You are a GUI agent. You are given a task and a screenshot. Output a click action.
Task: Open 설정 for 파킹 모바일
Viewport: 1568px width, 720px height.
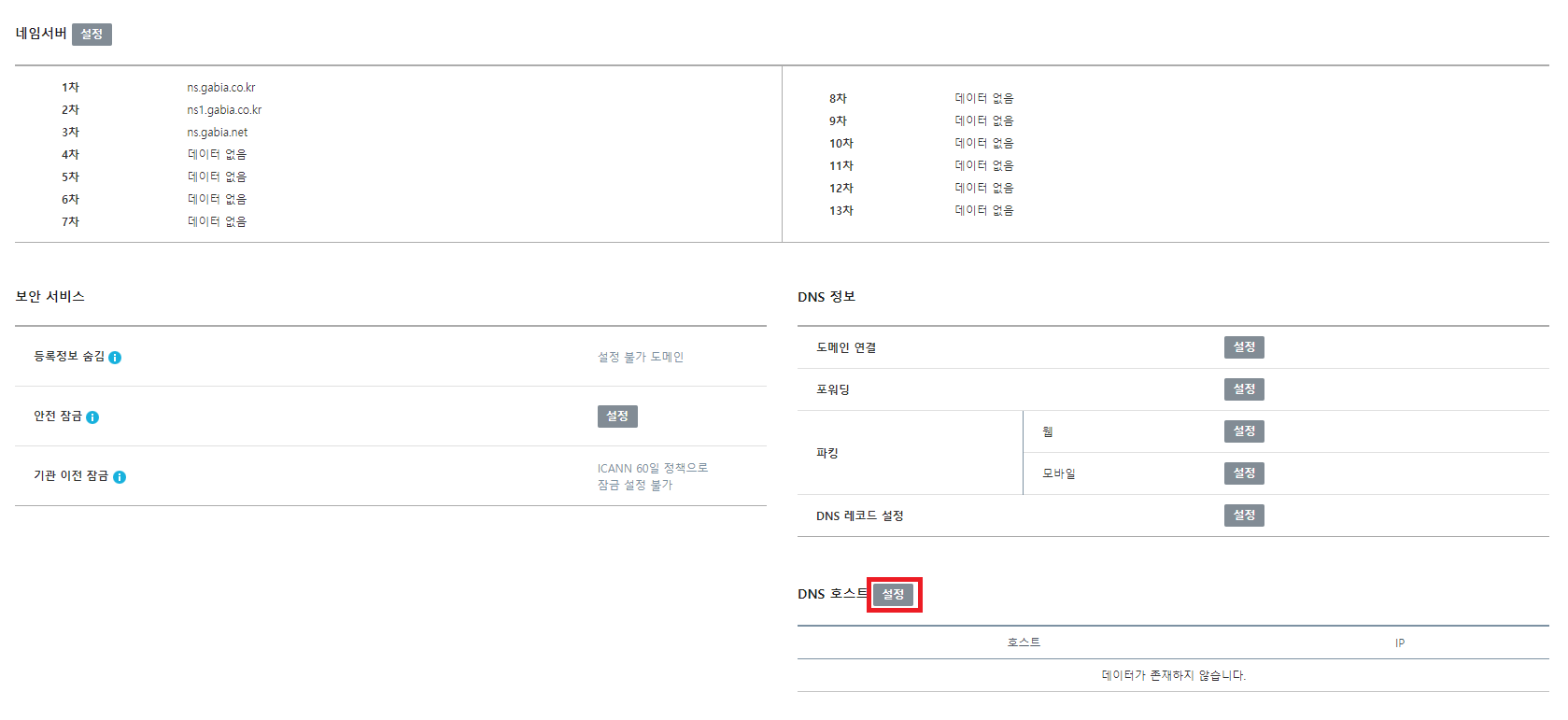coord(1244,473)
